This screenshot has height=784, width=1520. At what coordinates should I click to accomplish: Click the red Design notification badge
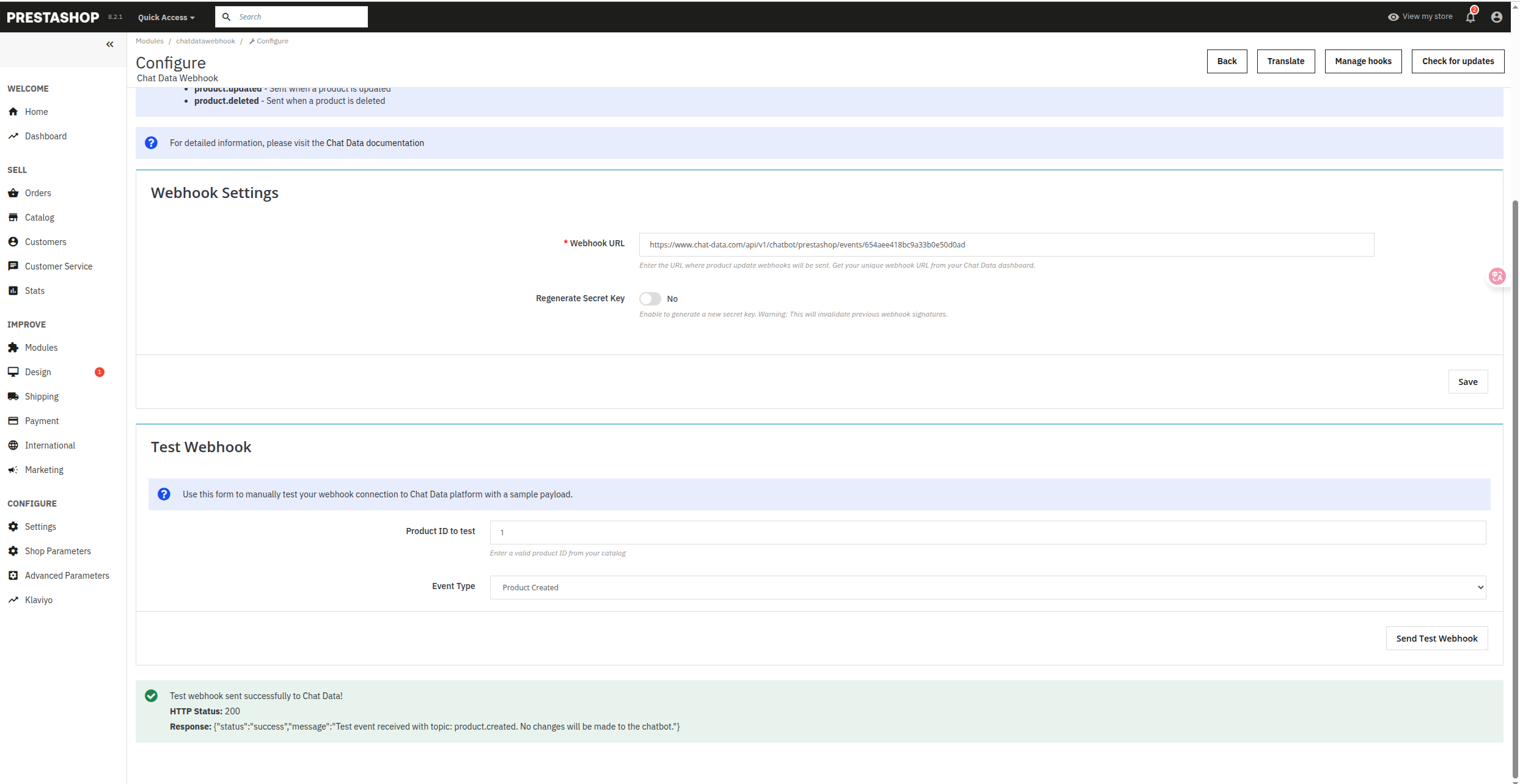click(100, 372)
